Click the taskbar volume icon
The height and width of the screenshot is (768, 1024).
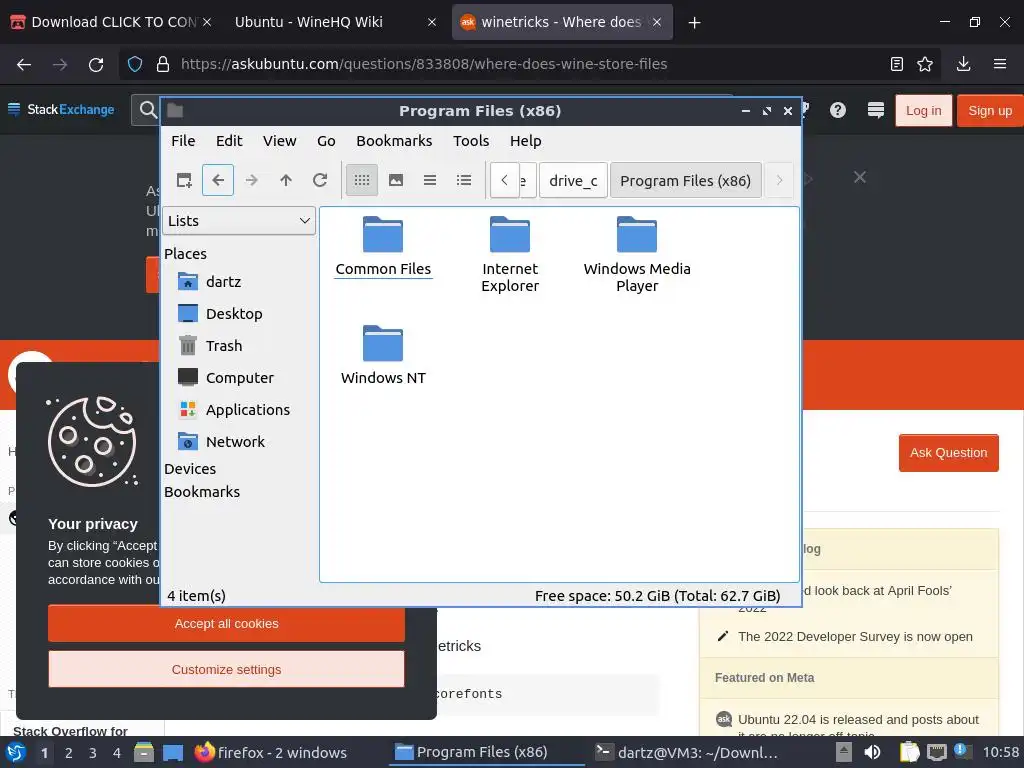coord(872,752)
